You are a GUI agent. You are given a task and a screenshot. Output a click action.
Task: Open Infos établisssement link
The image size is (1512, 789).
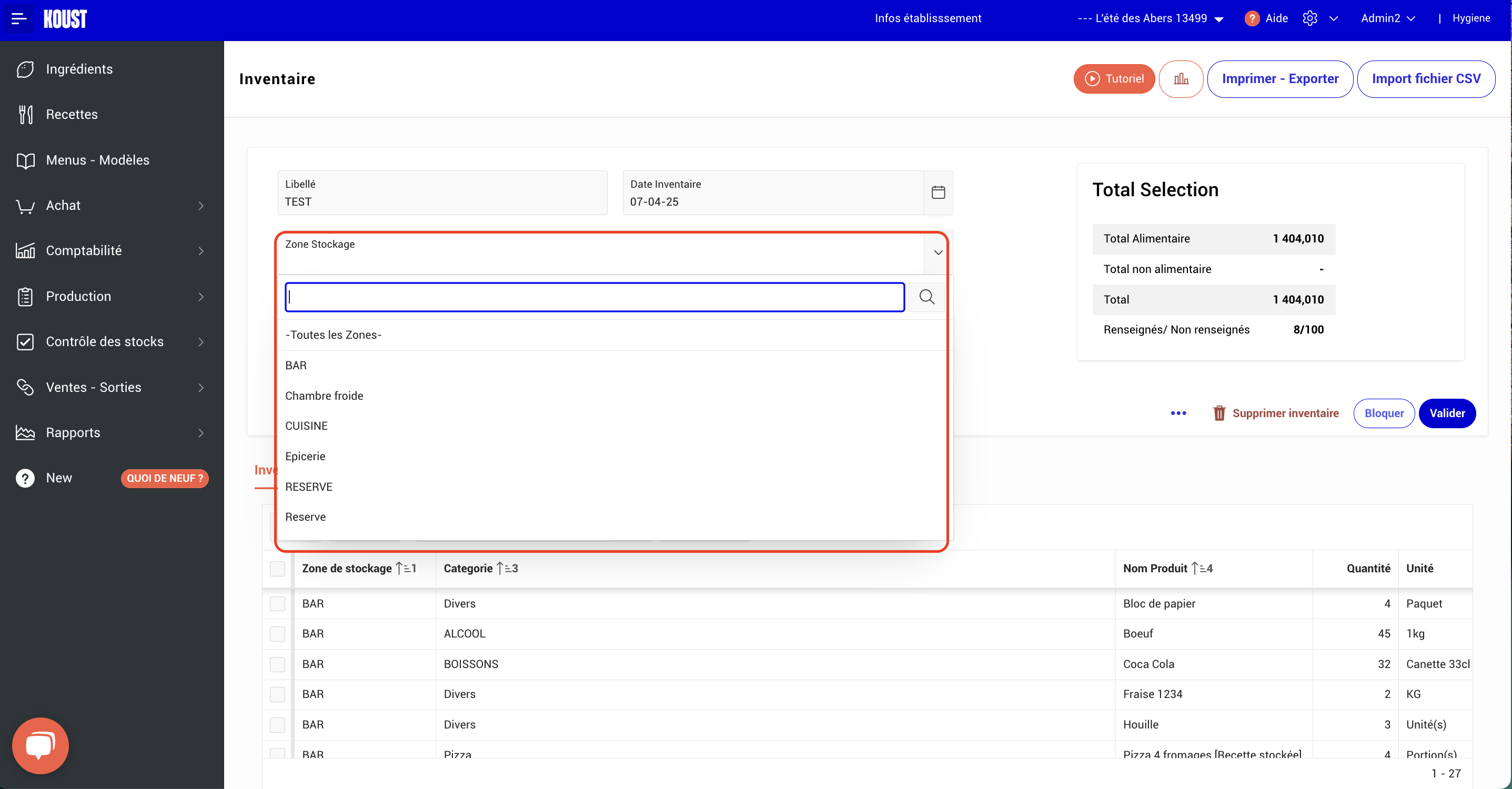(x=928, y=19)
